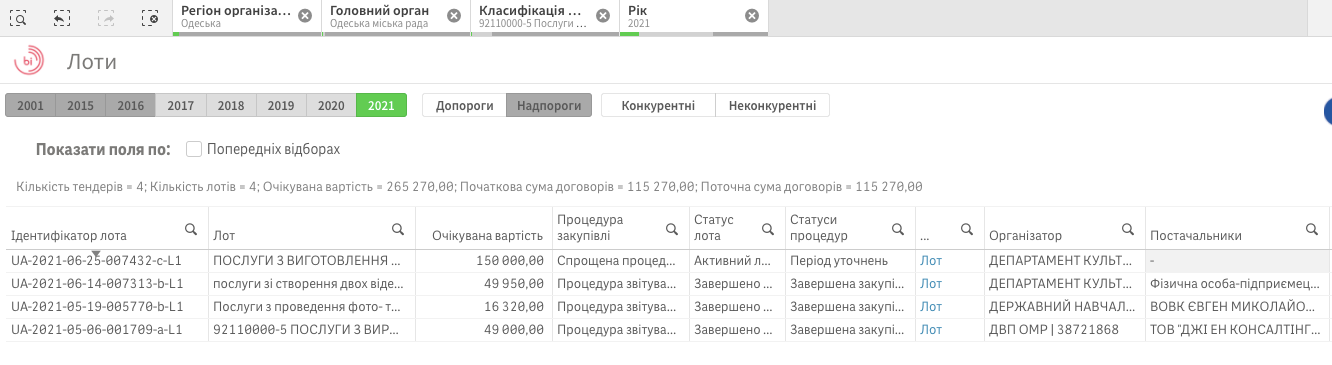Viewport: 1332px width, 365px height.
Task: Deselect year 2021
Action: 381,105
